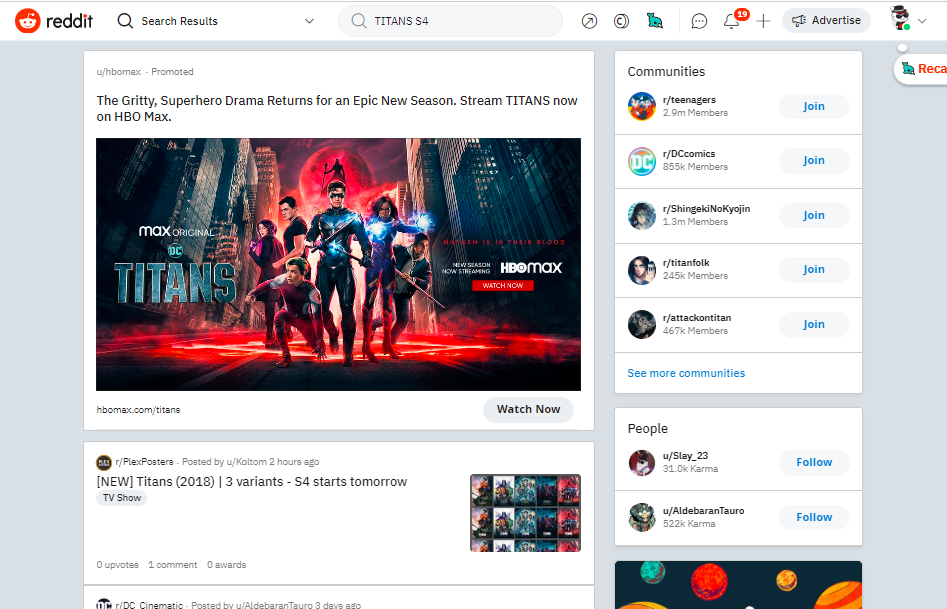The height and width of the screenshot is (609, 947).
Task: Click u/AldebaranTauro profile avatar
Action: 641,517
